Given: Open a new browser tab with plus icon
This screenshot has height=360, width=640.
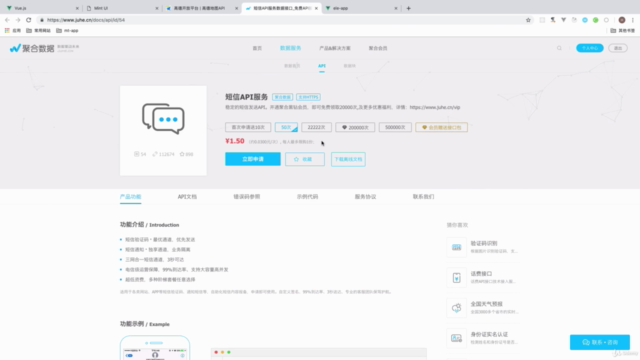Looking at the screenshot, I should click(x=408, y=8).
